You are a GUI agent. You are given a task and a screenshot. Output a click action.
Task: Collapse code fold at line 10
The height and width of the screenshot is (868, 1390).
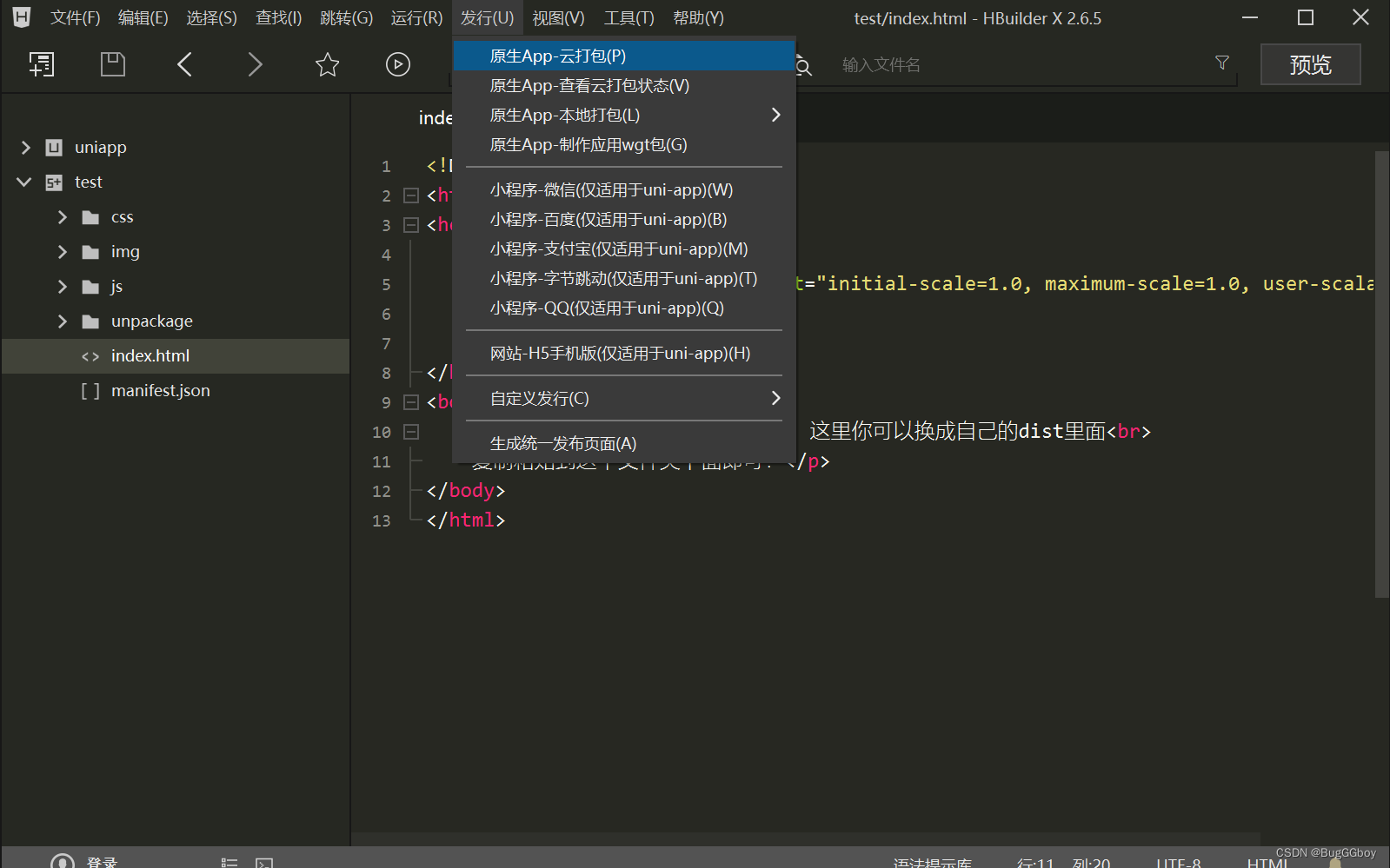[411, 432]
